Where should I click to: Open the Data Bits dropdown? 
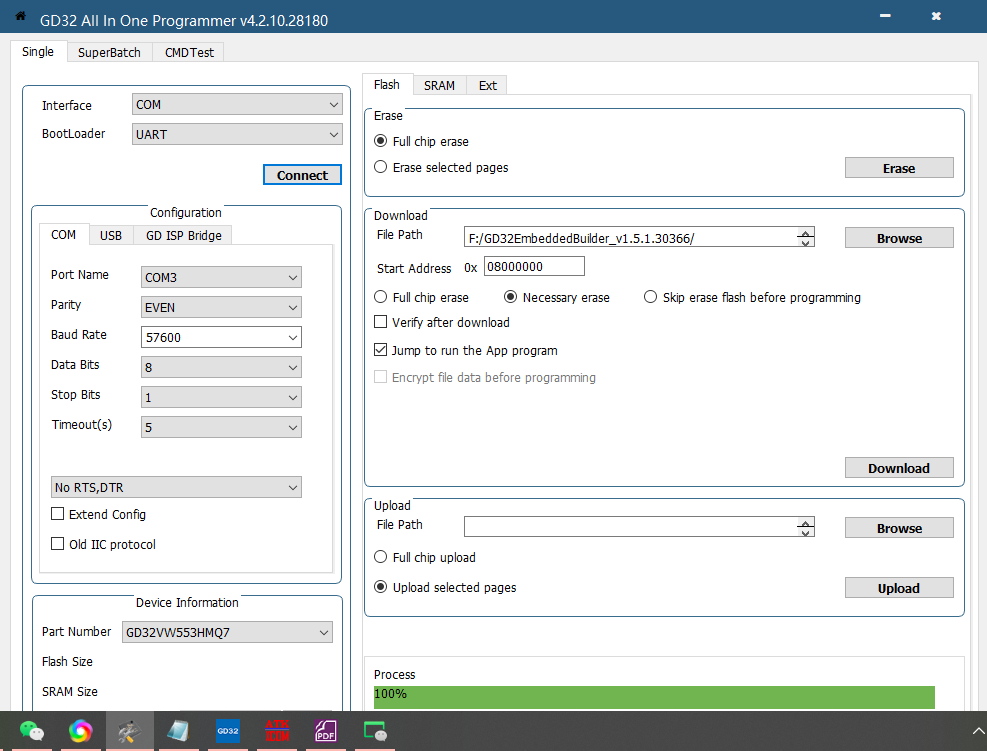pos(221,367)
